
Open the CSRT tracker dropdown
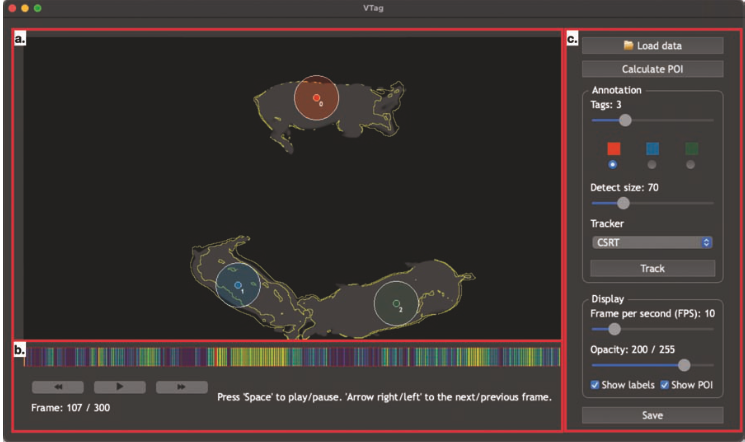(652, 242)
